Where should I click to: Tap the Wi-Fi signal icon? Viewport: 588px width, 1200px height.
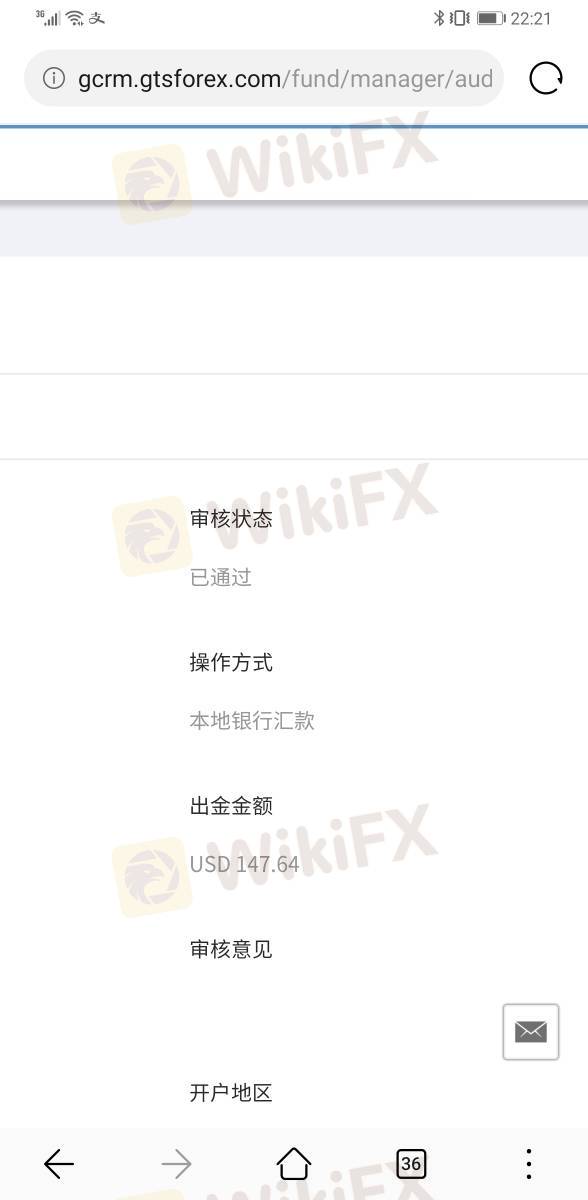[75, 18]
